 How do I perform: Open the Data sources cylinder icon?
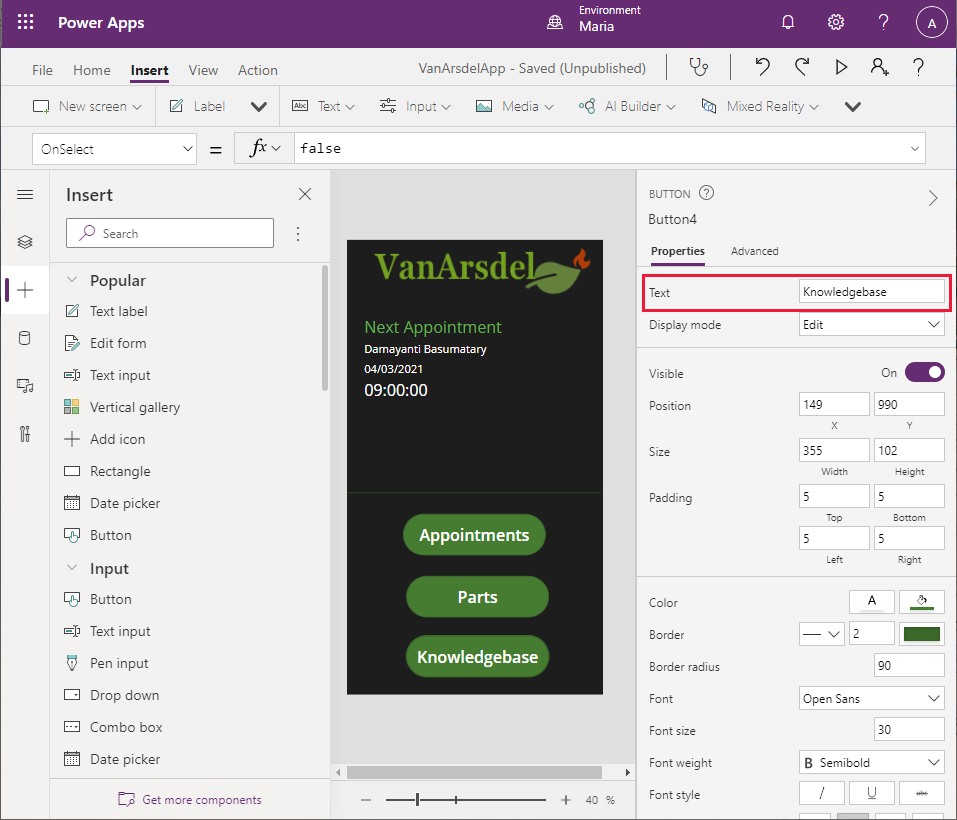pos(25,338)
